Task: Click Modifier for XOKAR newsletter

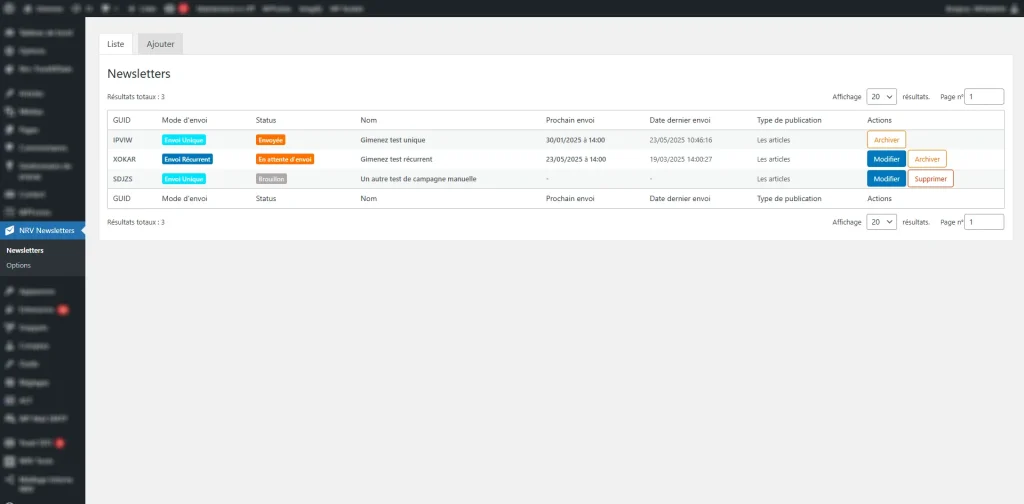Action: click(886, 159)
